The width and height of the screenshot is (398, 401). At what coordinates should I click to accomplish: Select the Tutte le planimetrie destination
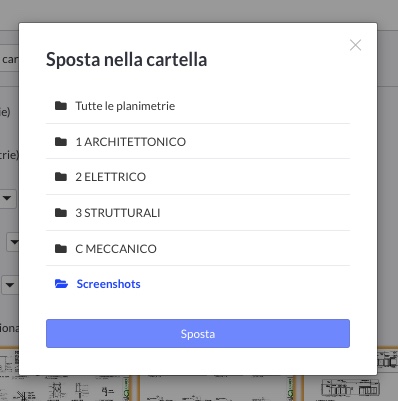tap(125, 106)
